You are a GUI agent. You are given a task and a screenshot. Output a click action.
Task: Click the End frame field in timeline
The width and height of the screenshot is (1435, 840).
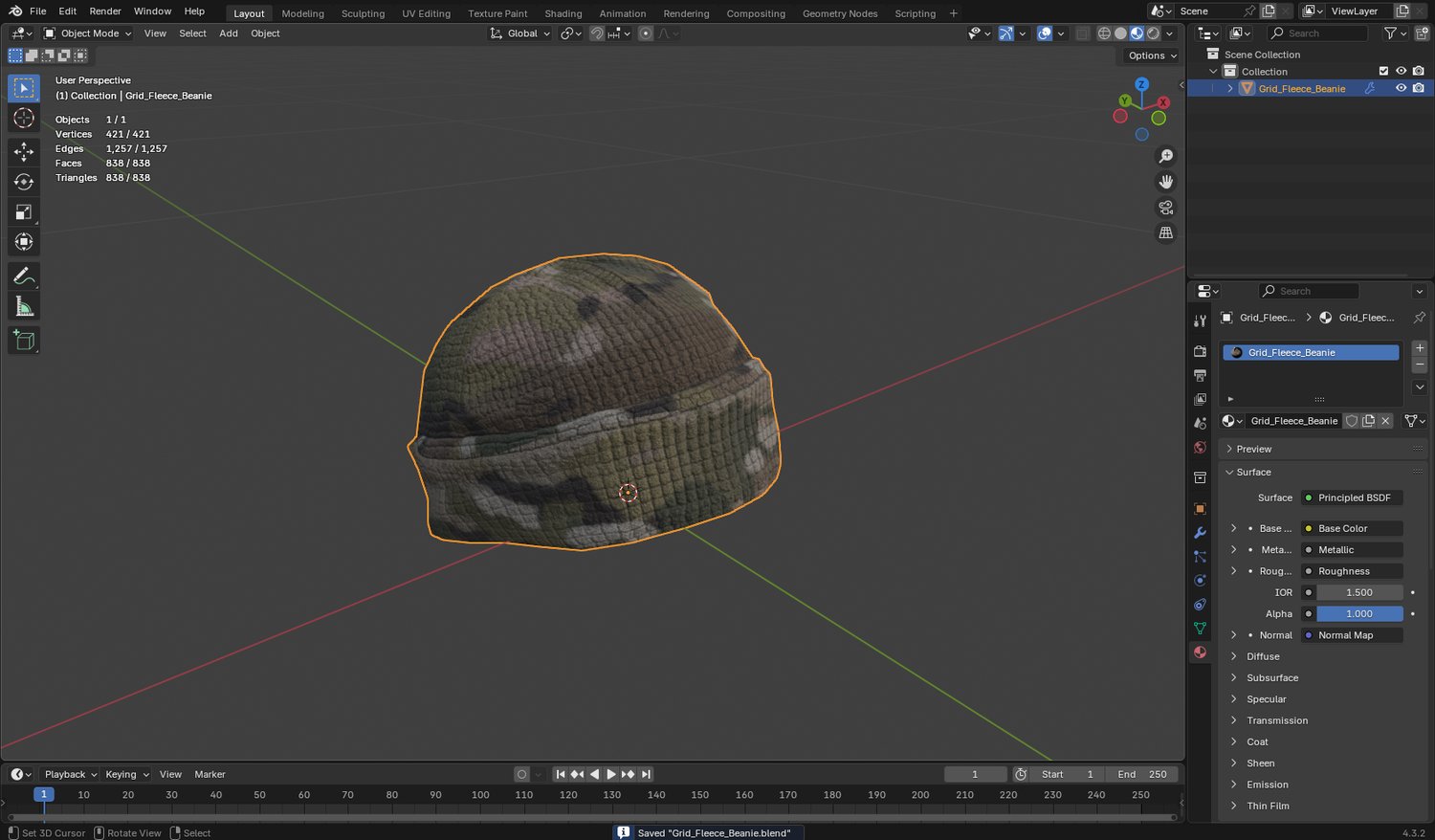pos(1142,774)
